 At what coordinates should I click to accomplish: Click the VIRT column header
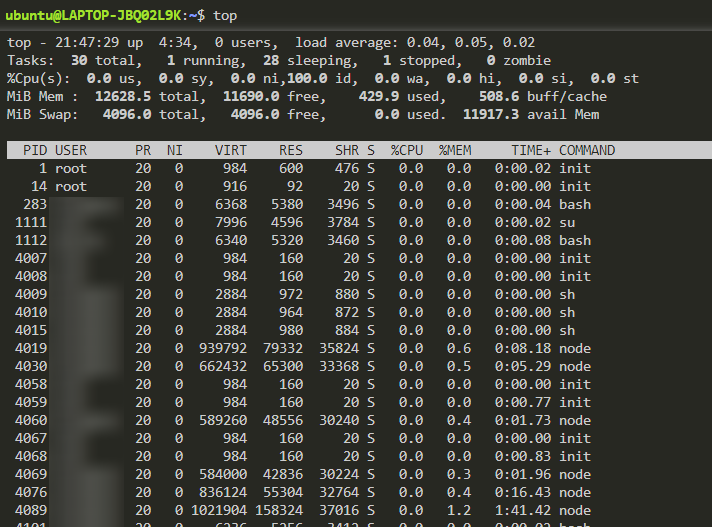[x=230, y=150]
